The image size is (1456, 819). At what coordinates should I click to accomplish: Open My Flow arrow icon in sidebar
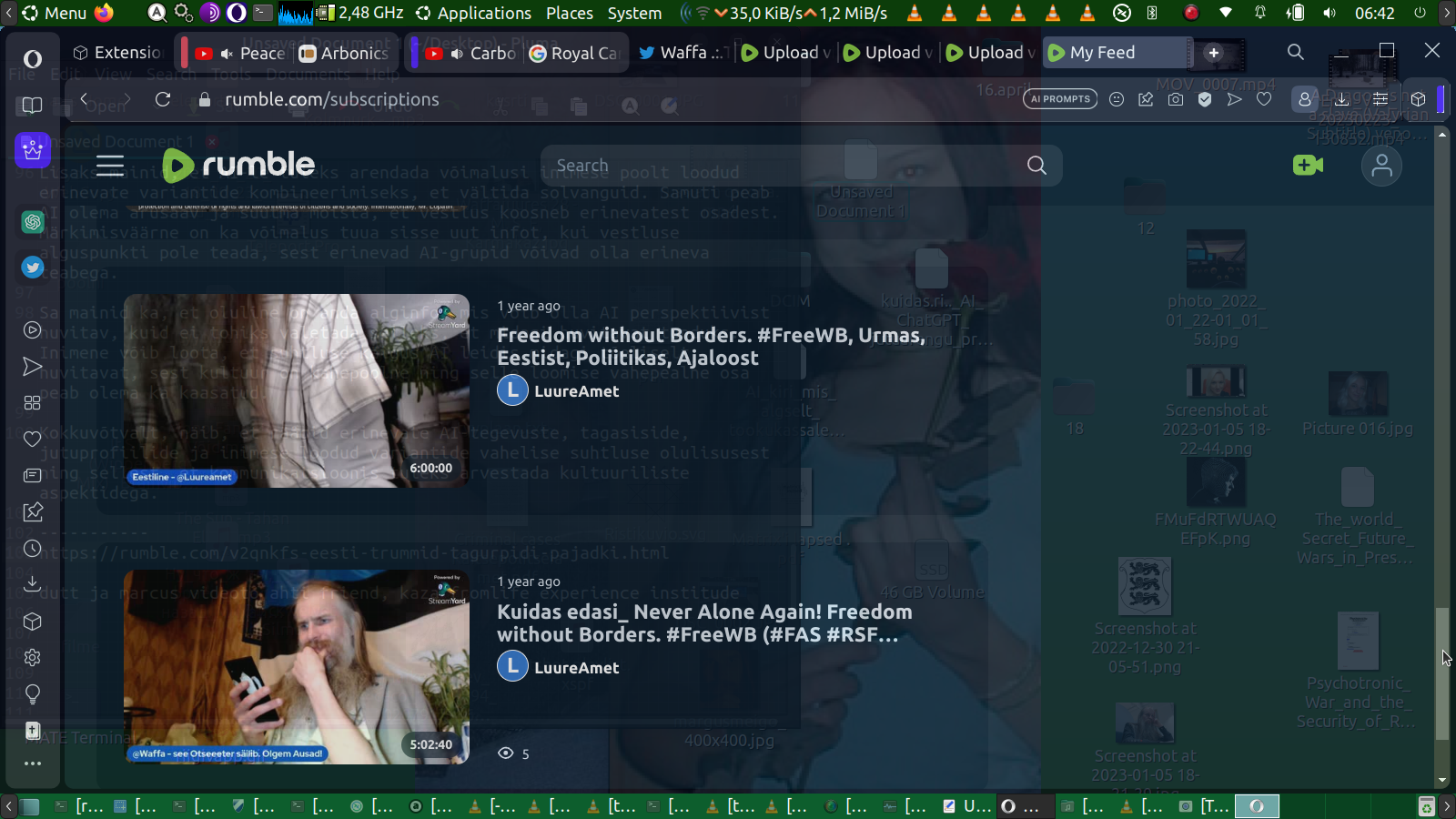33,367
